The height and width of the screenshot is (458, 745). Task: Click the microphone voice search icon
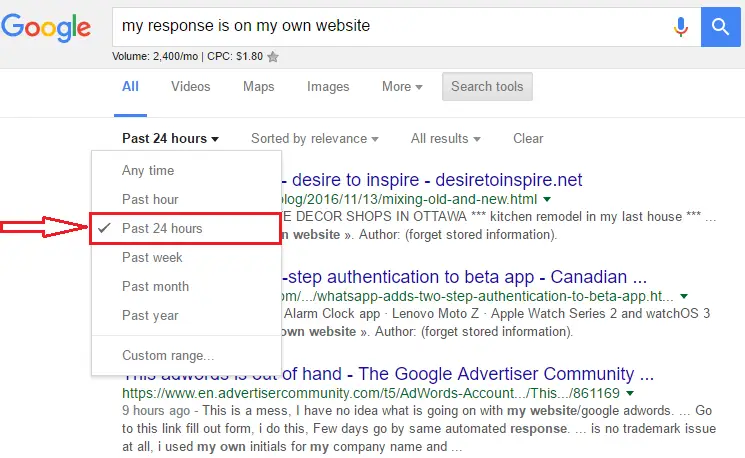click(681, 26)
